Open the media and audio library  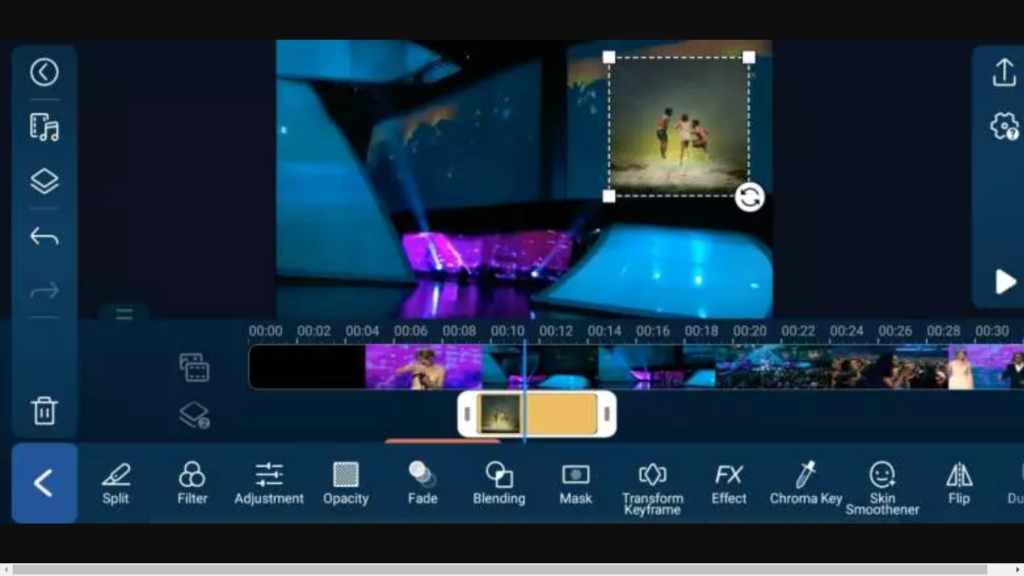coord(44,129)
